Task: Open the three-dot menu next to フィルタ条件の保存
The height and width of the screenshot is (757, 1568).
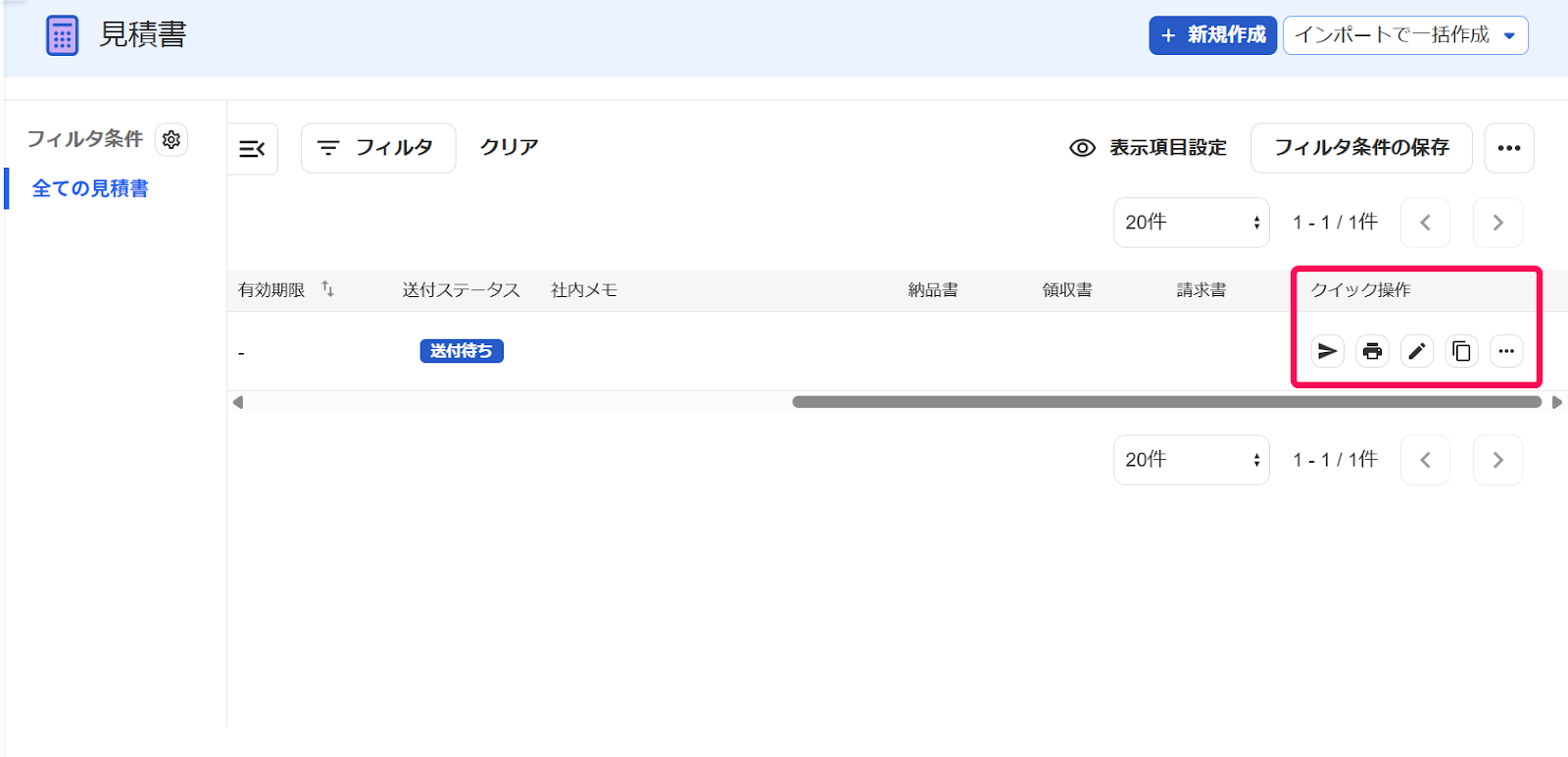Action: coord(1509,148)
